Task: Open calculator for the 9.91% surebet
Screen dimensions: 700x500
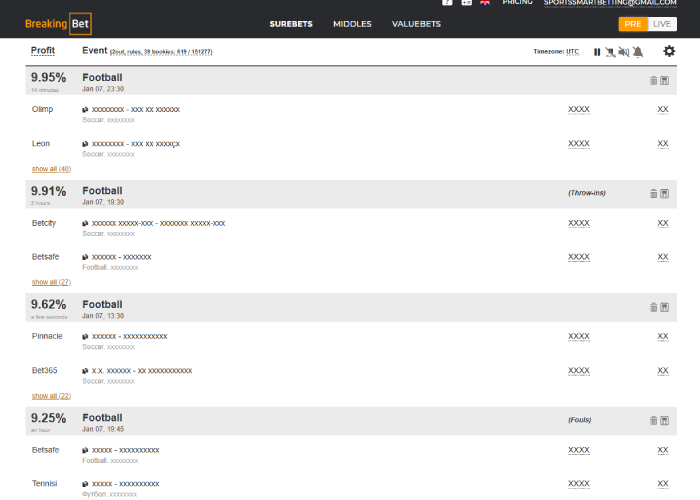Action: click(x=665, y=193)
